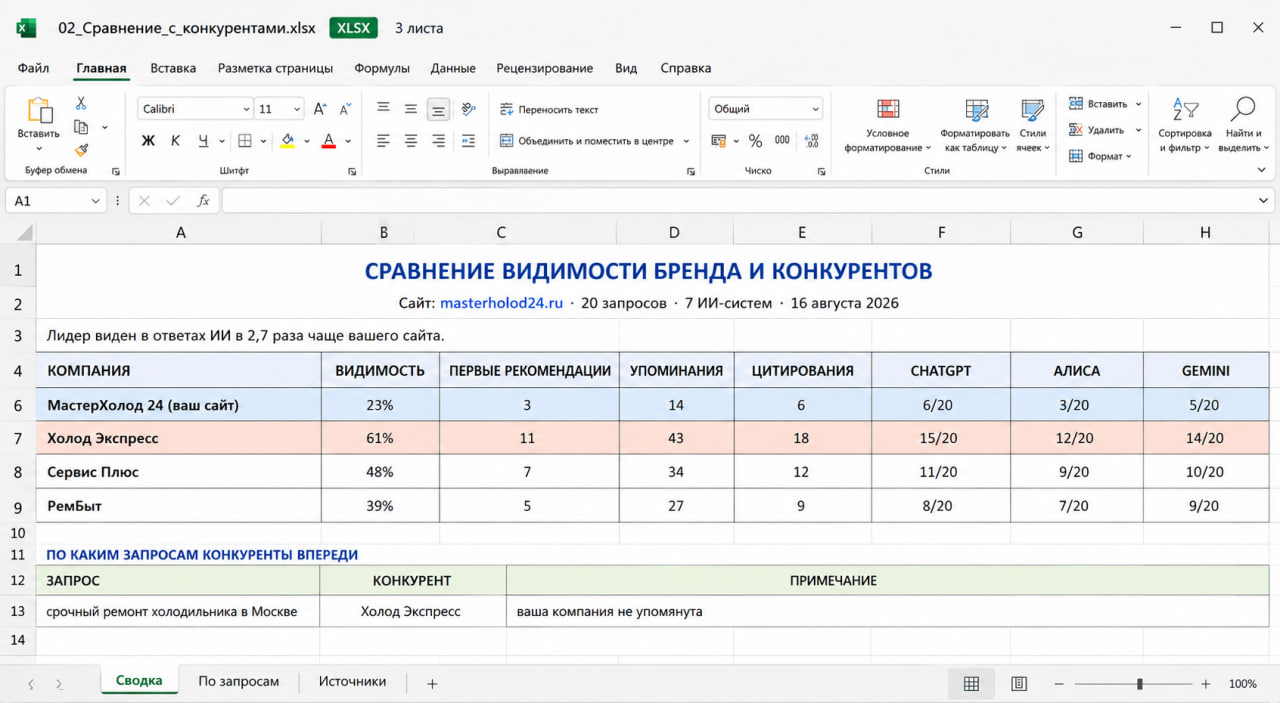This screenshot has width=1280, height=703.
Task: Click the increase indent icon
Action: click(466, 141)
